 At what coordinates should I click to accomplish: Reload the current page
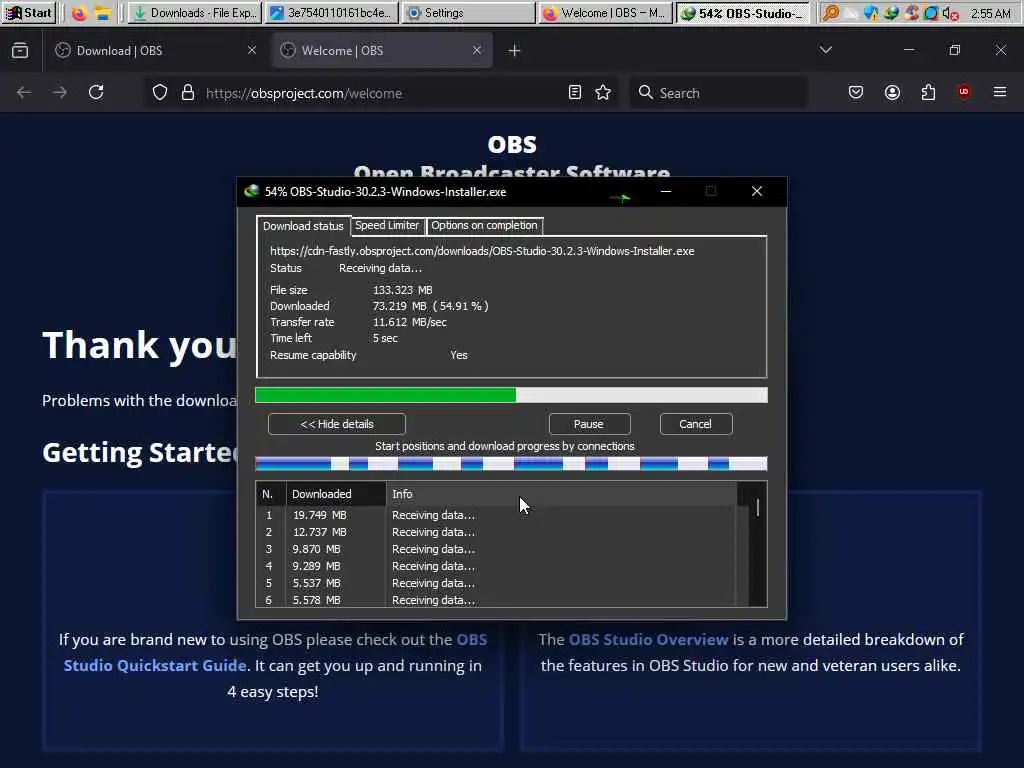pyautogui.click(x=96, y=93)
